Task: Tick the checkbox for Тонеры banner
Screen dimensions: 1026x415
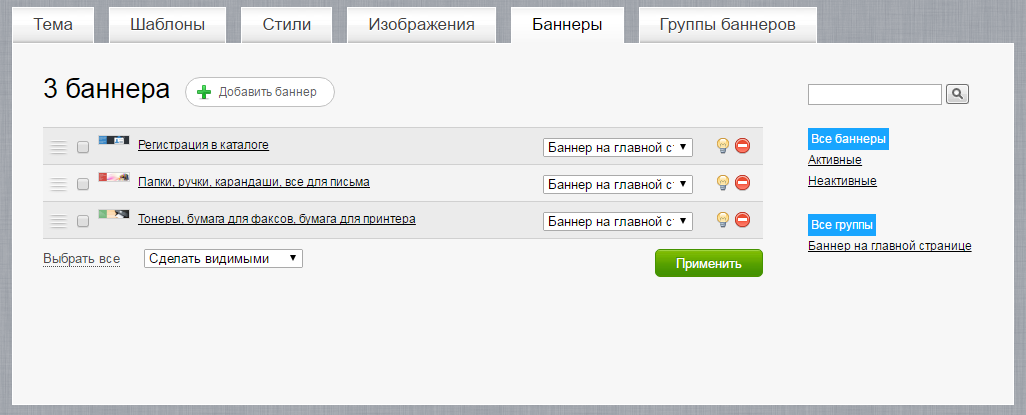Action: pyautogui.click(x=83, y=221)
